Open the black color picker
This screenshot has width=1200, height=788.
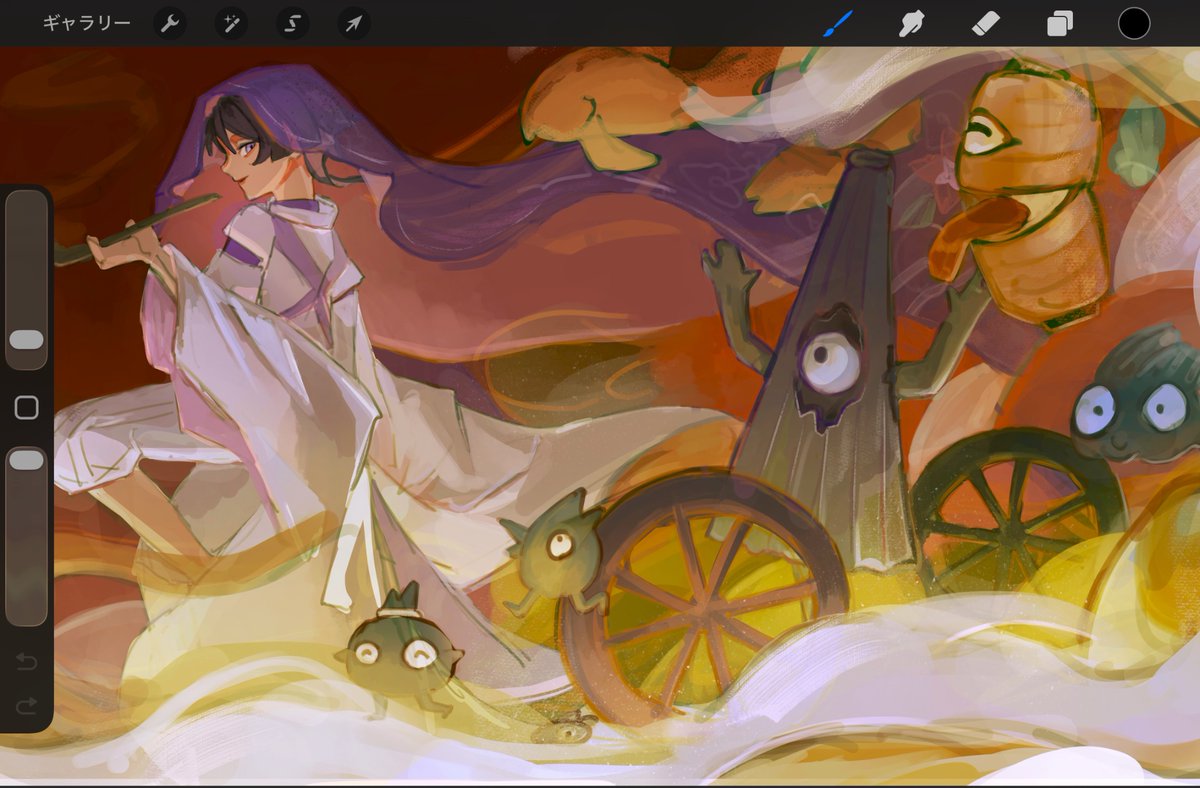1134,23
